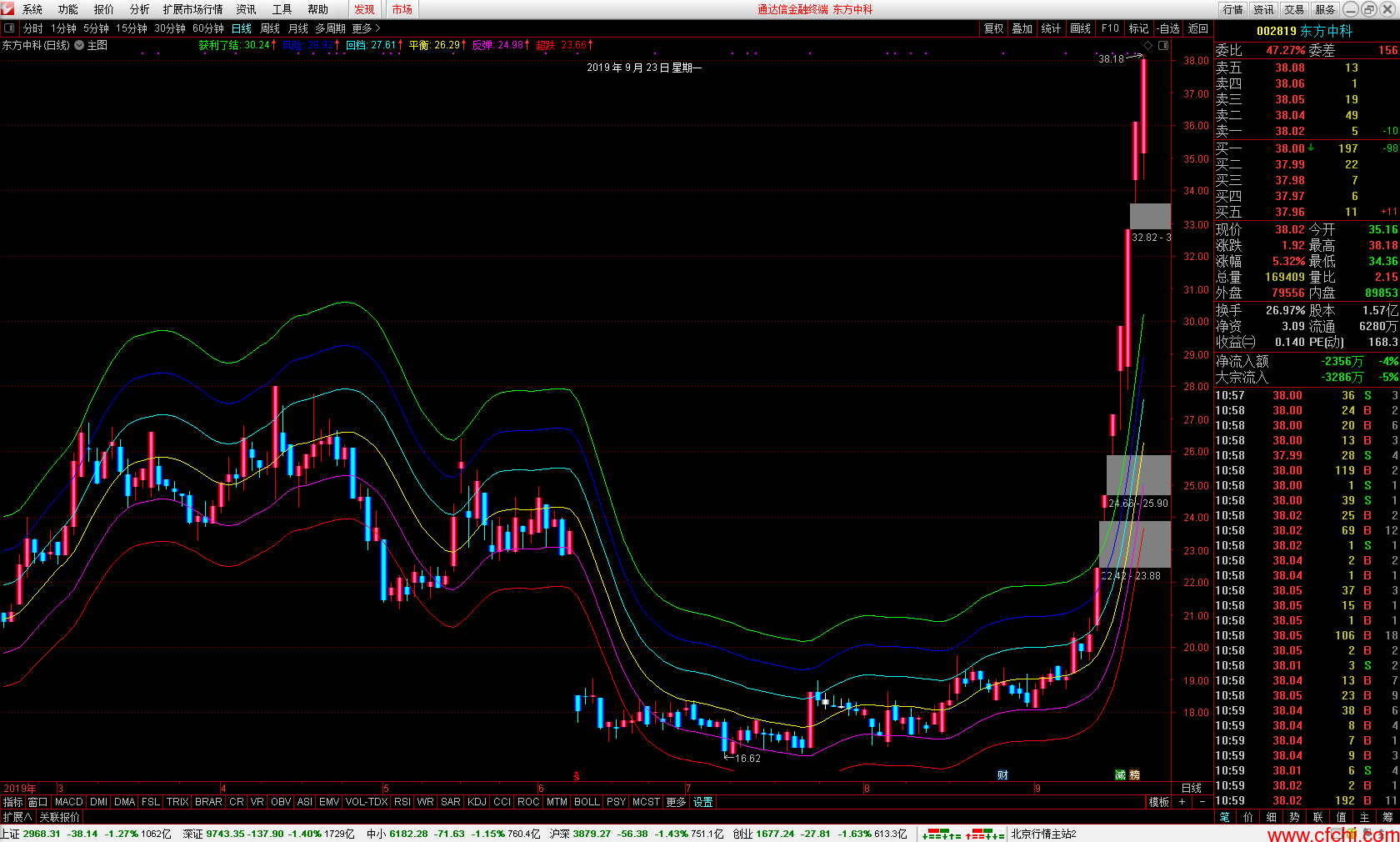Open the 窗口 window options
This screenshot has width=1400, height=842.
coord(37,801)
